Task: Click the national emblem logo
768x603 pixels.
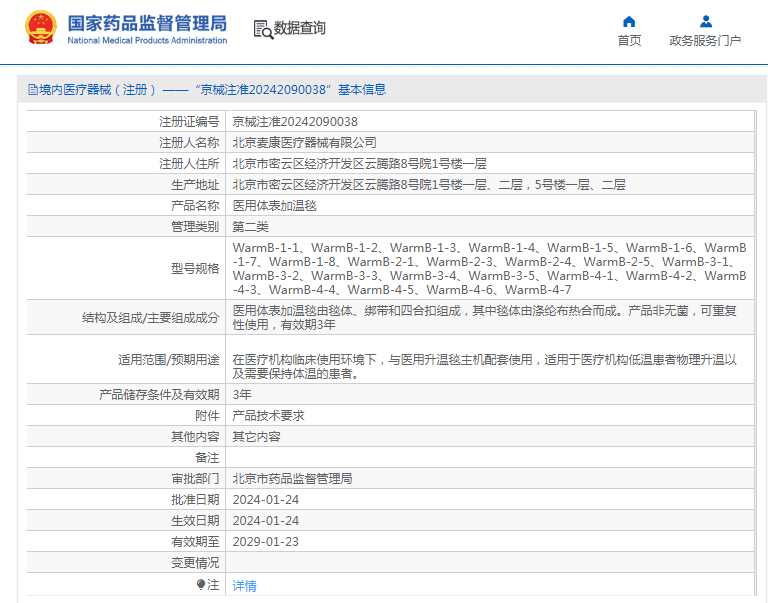Action: pyautogui.click(x=40, y=28)
